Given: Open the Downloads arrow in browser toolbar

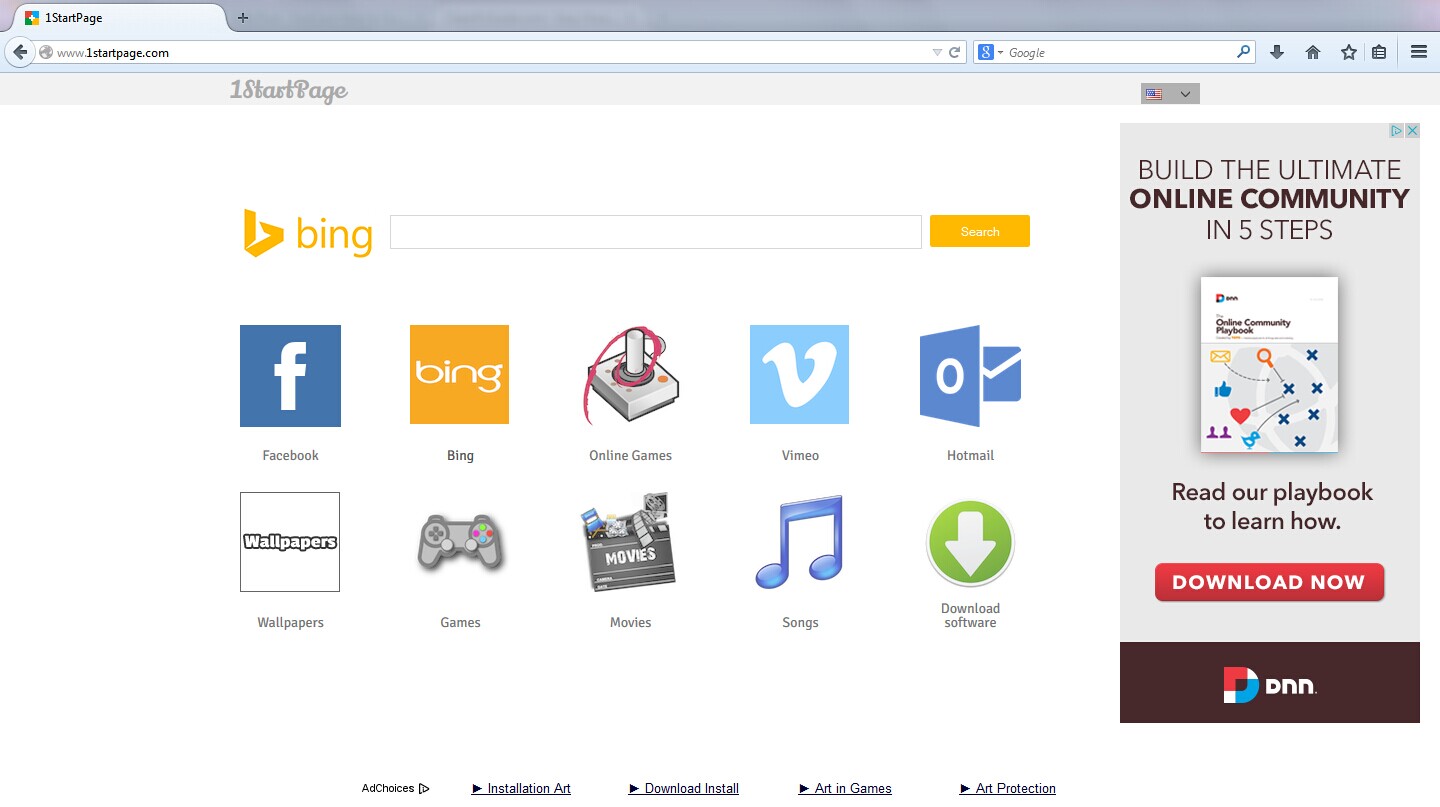Looking at the screenshot, I should [x=1276, y=52].
